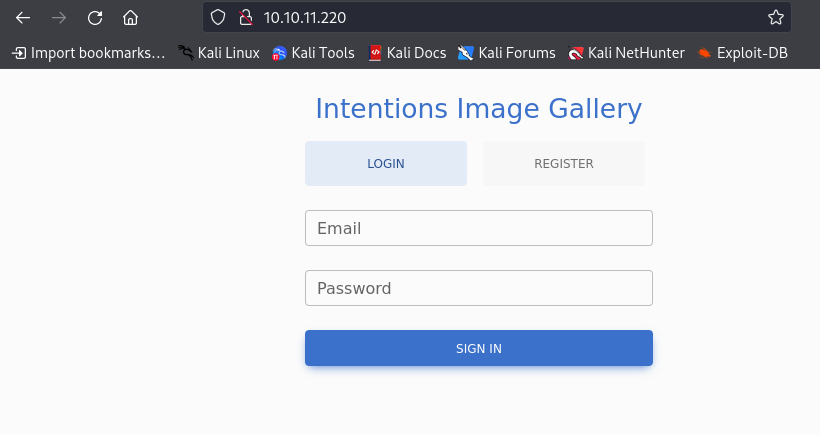
Task: Open the Kali Linux bookmark
Action: click(219, 53)
